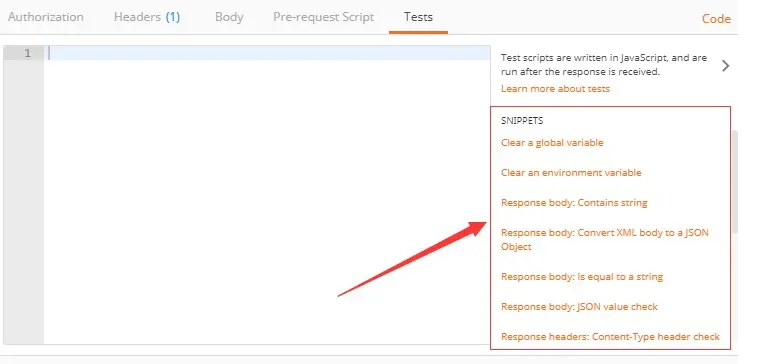Select the Body tab
Image resolution: width=761 pixels, height=364 pixels.
(x=229, y=17)
